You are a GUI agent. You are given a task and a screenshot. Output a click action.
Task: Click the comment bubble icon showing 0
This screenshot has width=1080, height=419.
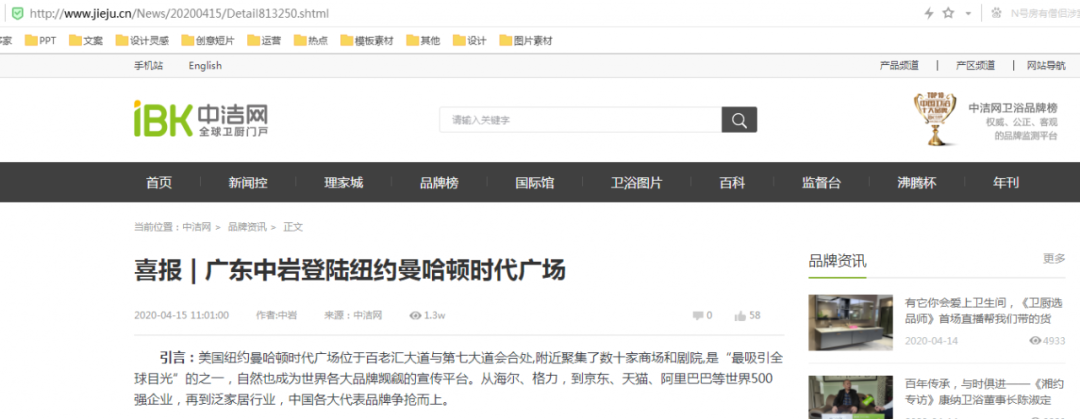[698, 316]
